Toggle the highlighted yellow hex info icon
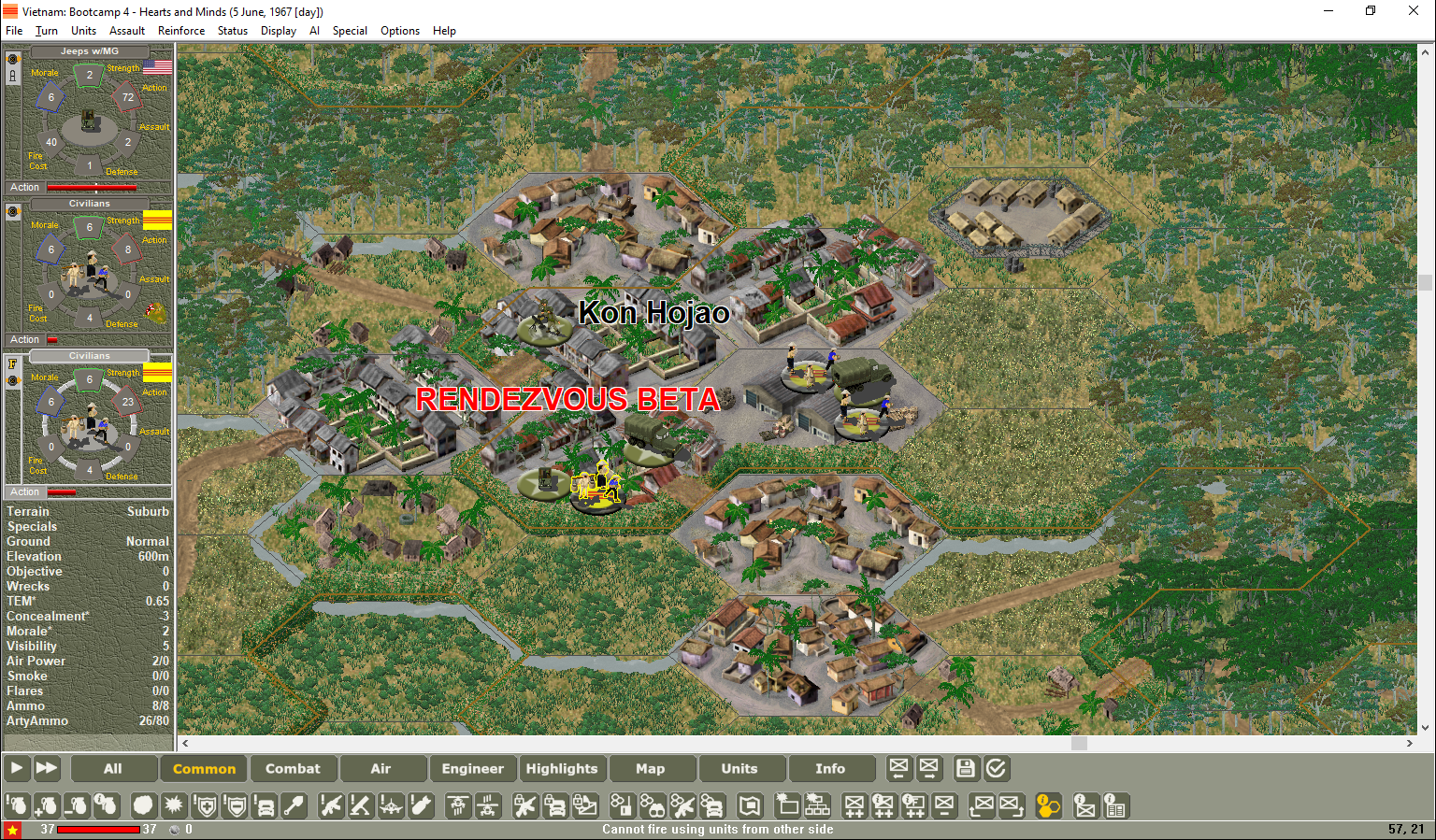 [1048, 805]
